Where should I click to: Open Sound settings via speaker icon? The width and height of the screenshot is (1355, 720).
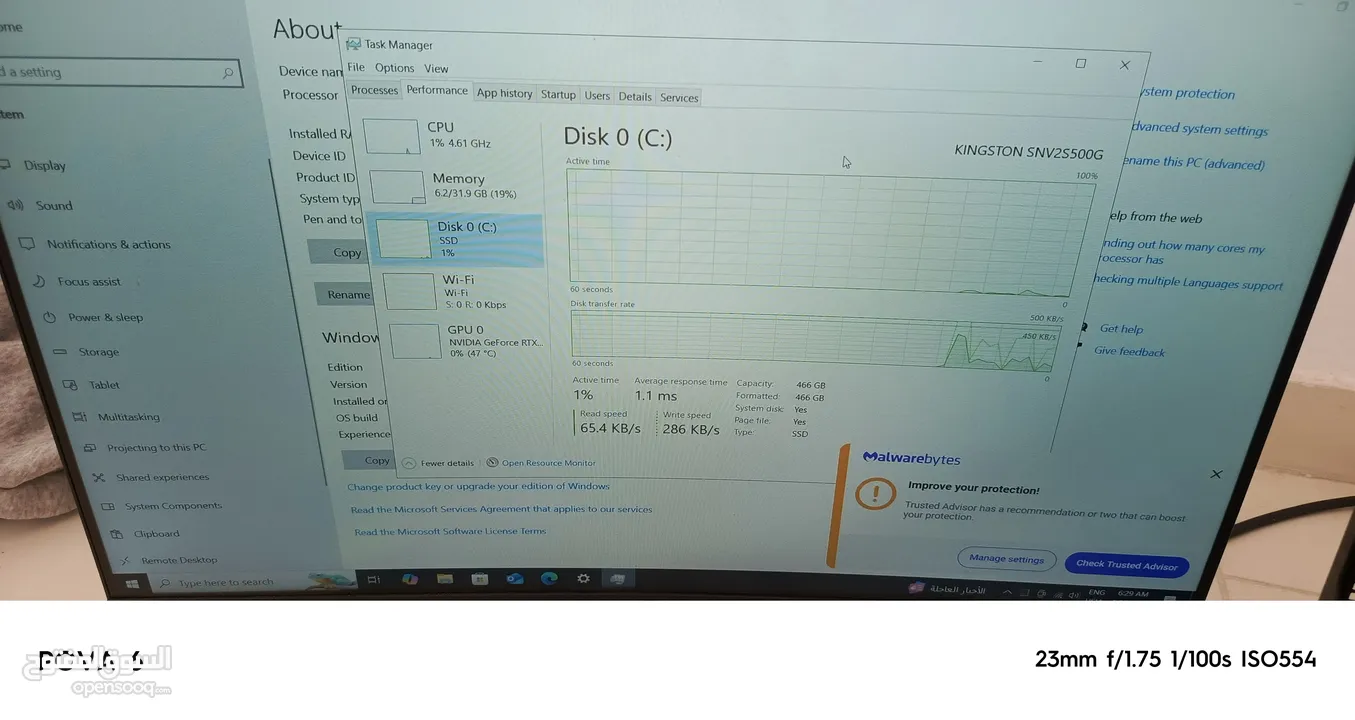tap(14, 205)
